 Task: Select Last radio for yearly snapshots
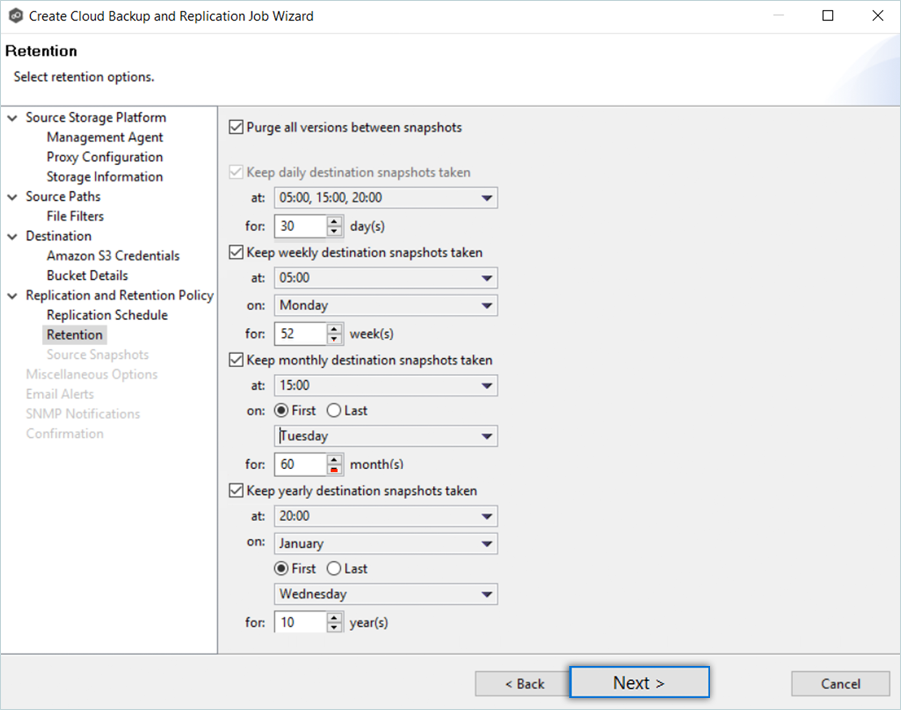click(333, 569)
